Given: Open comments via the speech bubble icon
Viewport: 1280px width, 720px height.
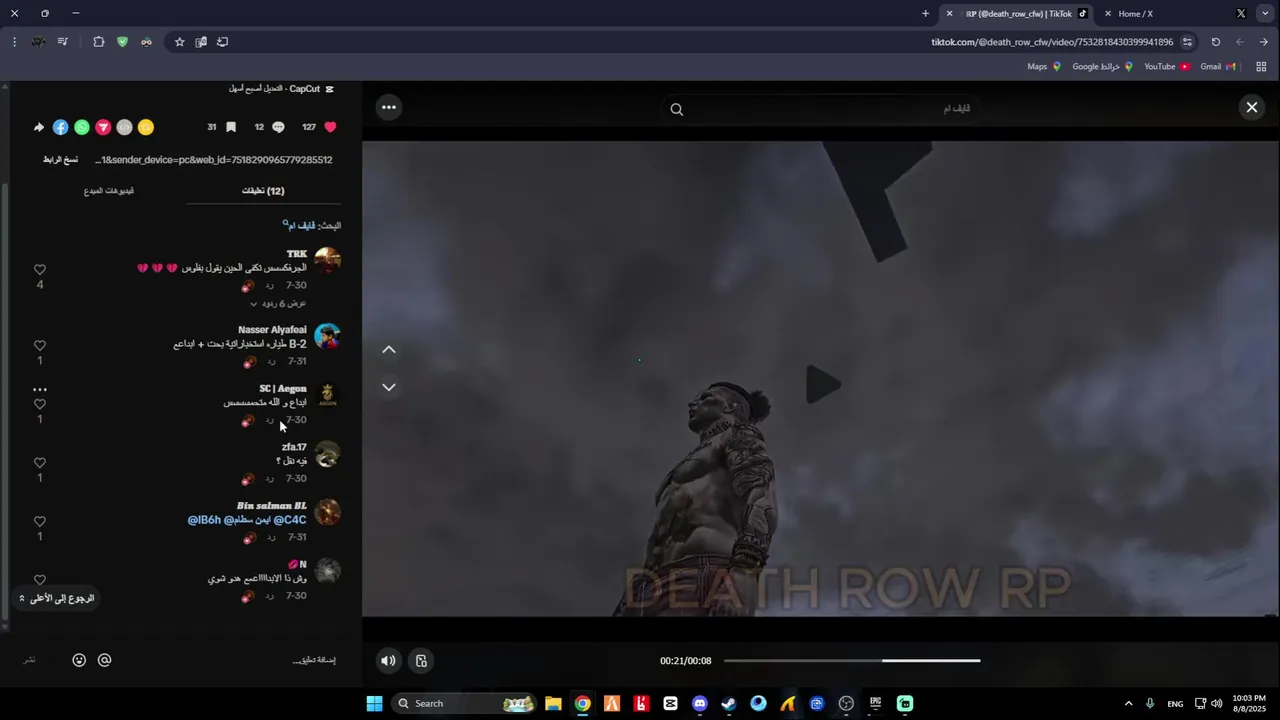Looking at the screenshot, I should (x=279, y=127).
